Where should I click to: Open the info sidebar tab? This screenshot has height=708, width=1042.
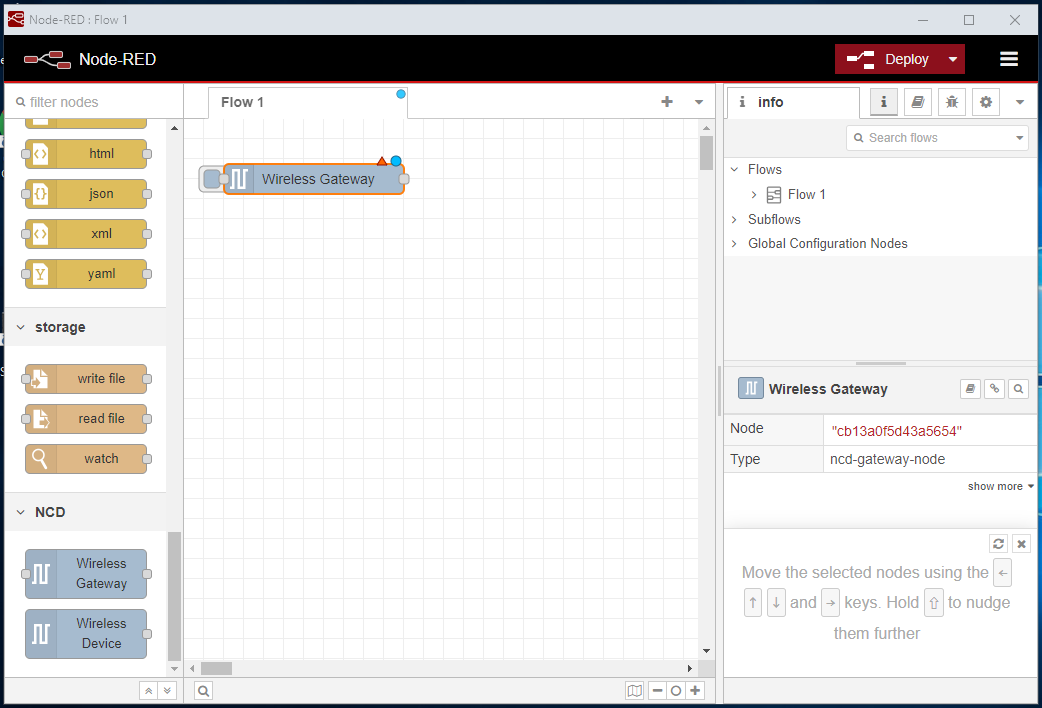point(791,102)
